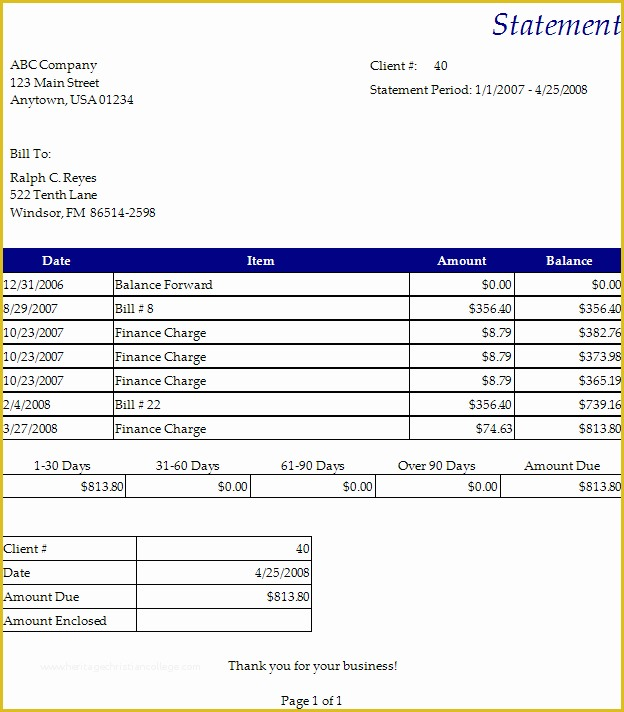Screen dimensions: 624x712
Task: Click the $739.16 balance cell
Action: 599,405
